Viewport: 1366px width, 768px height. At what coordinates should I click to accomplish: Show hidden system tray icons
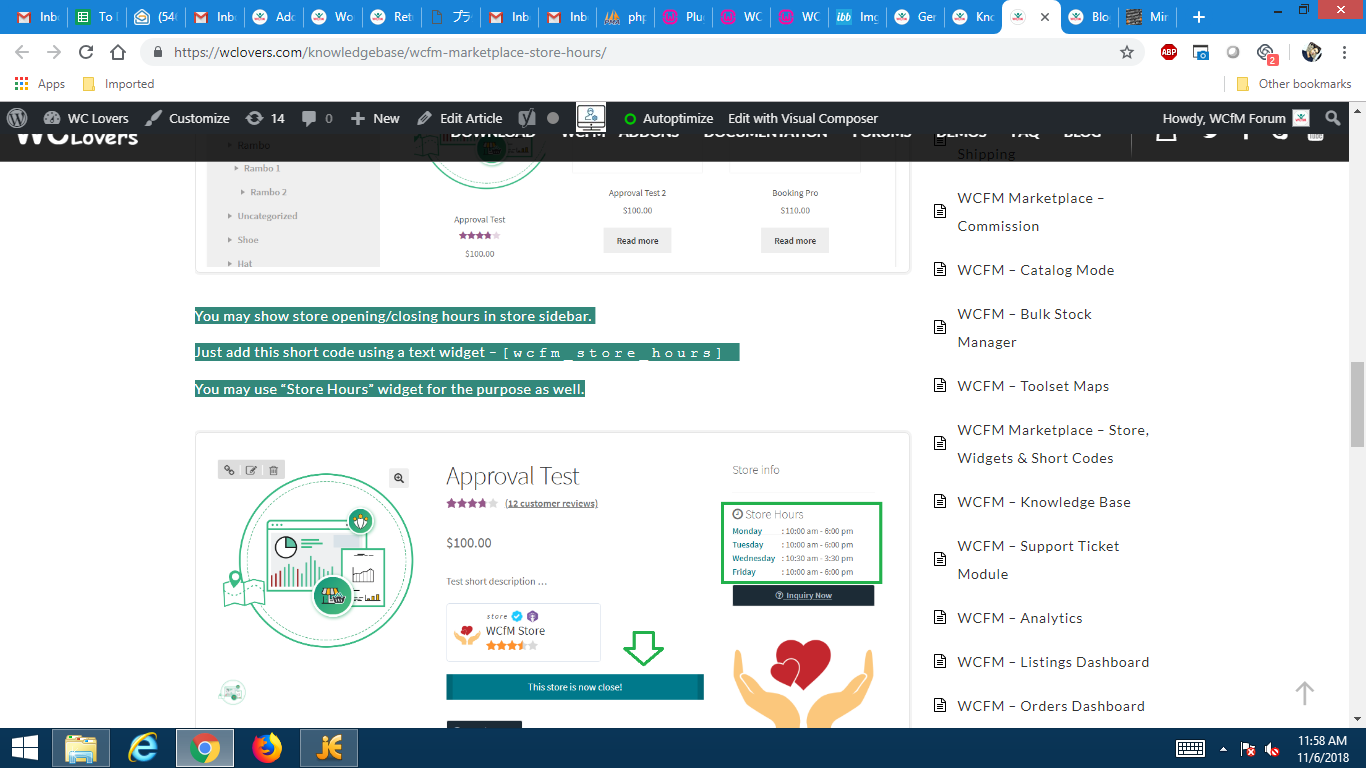[1223, 749]
